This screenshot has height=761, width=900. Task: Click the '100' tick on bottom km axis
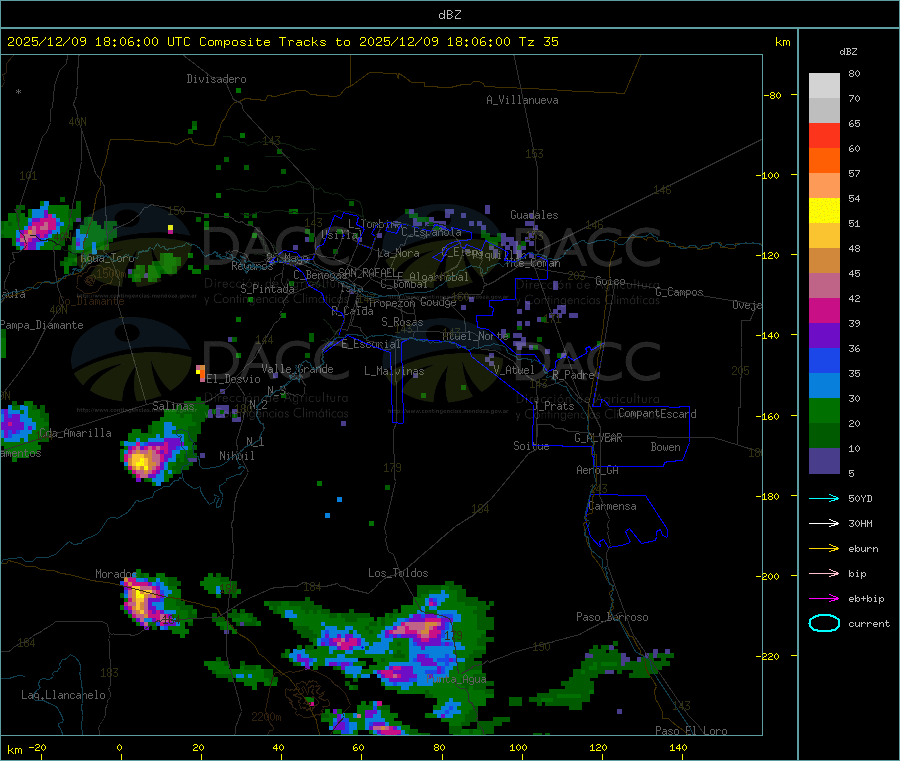(518, 747)
